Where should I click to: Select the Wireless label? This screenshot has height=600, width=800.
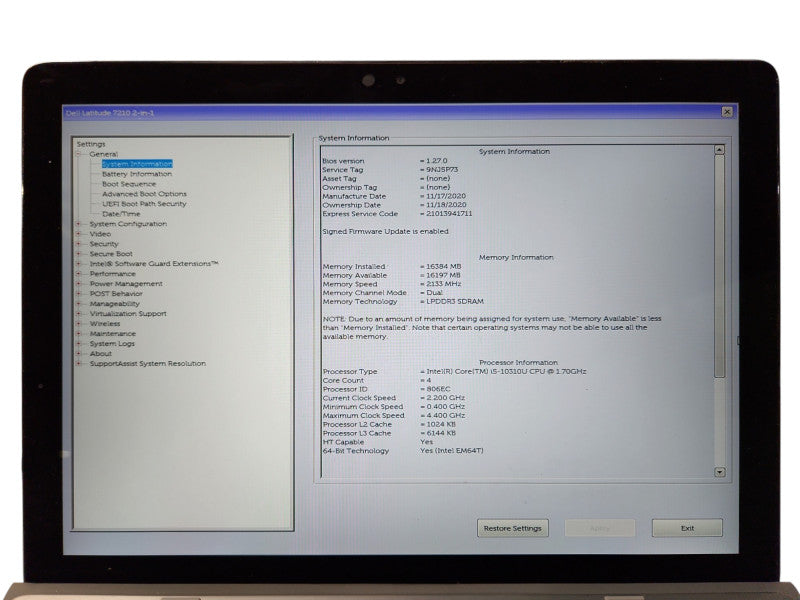click(105, 323)
